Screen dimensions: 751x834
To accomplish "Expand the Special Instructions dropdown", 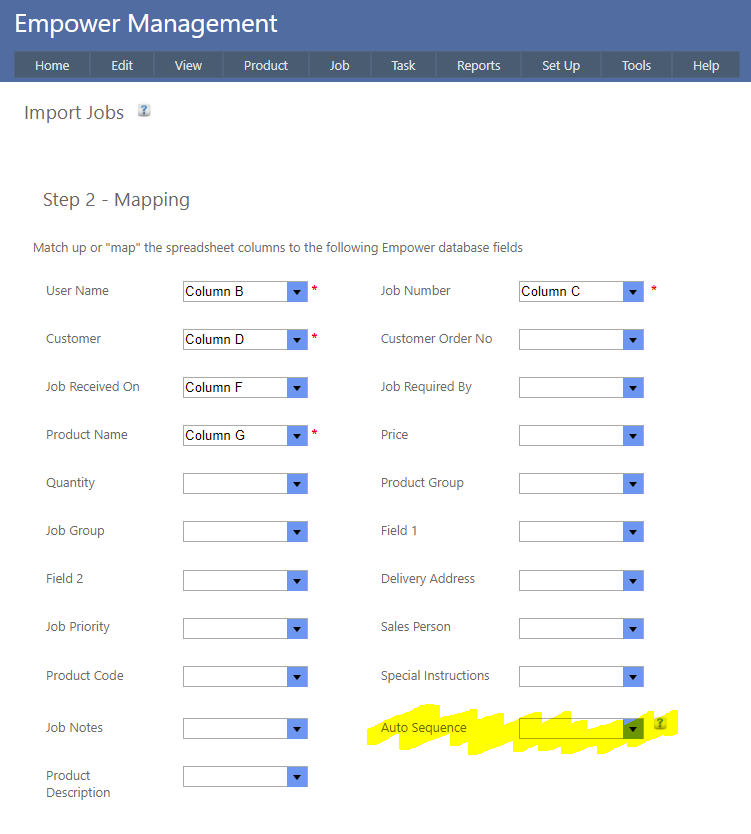I will tap(633, 677).
